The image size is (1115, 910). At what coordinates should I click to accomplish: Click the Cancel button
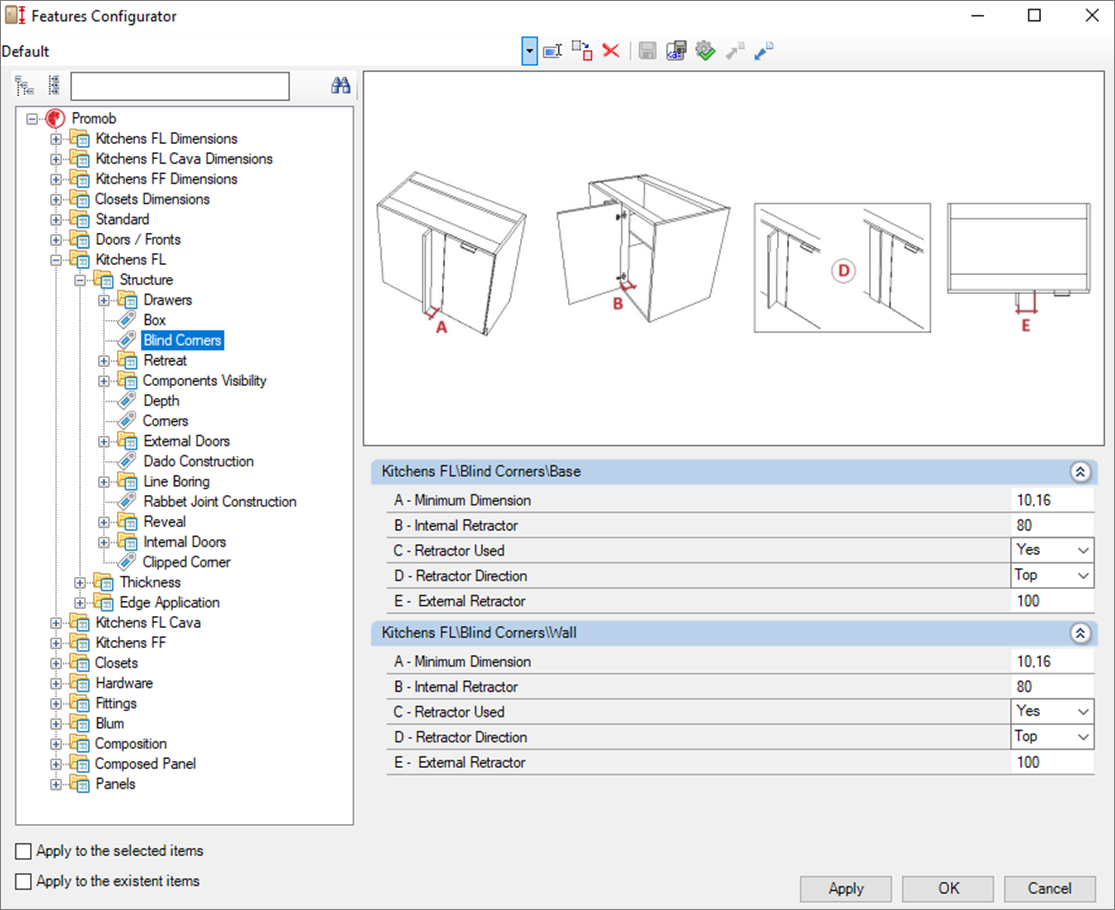pyautogui.click(x=1050, y=889)
